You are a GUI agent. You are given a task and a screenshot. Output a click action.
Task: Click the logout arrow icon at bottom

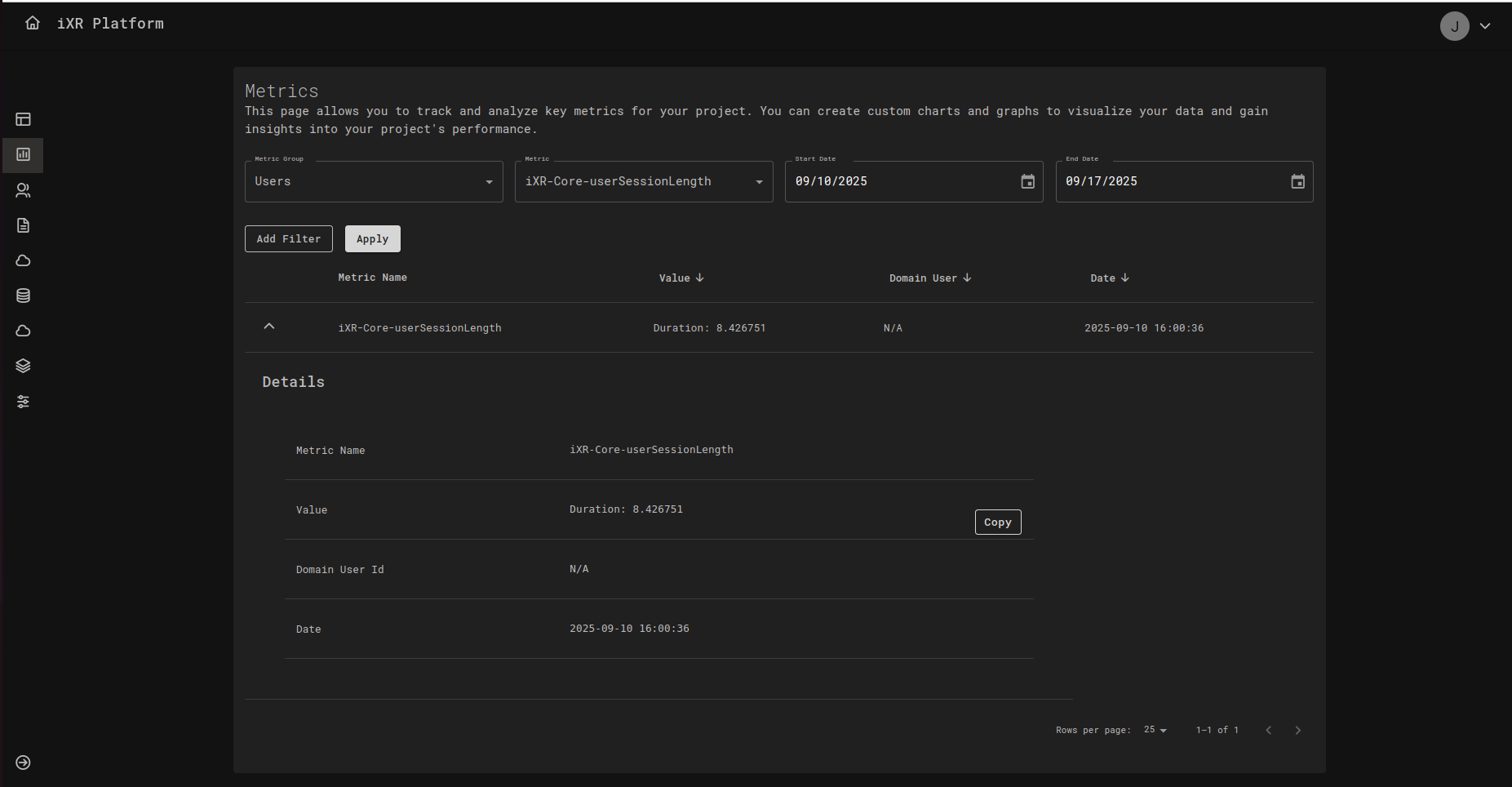point(23,763)
